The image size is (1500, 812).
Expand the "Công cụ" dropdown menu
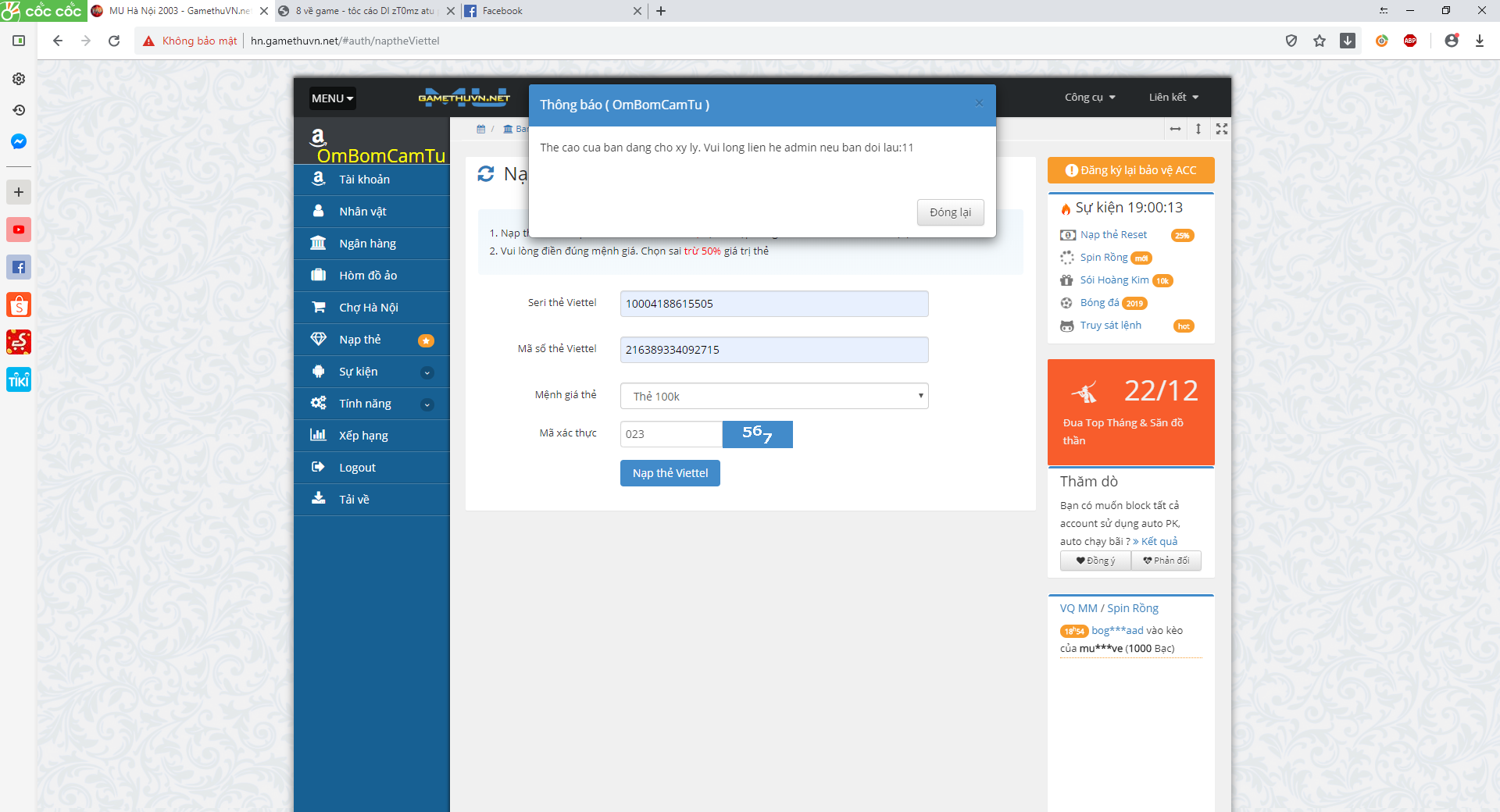1090,98
